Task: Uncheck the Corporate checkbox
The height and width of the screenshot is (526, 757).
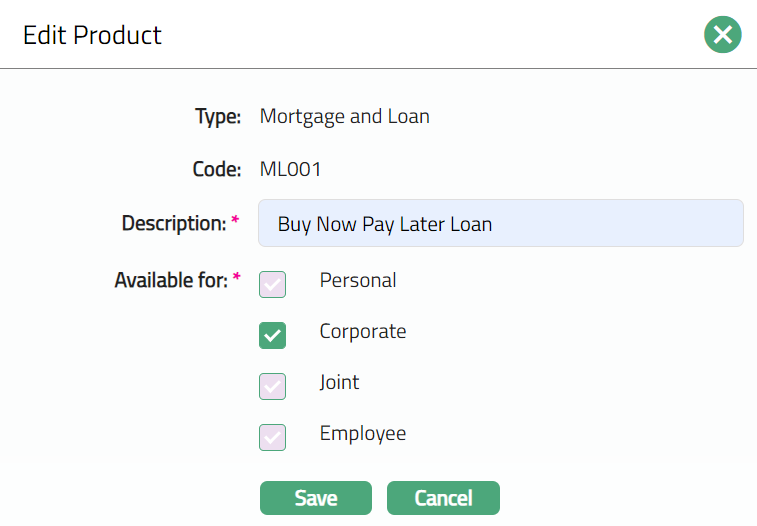Action: [273, 335]
